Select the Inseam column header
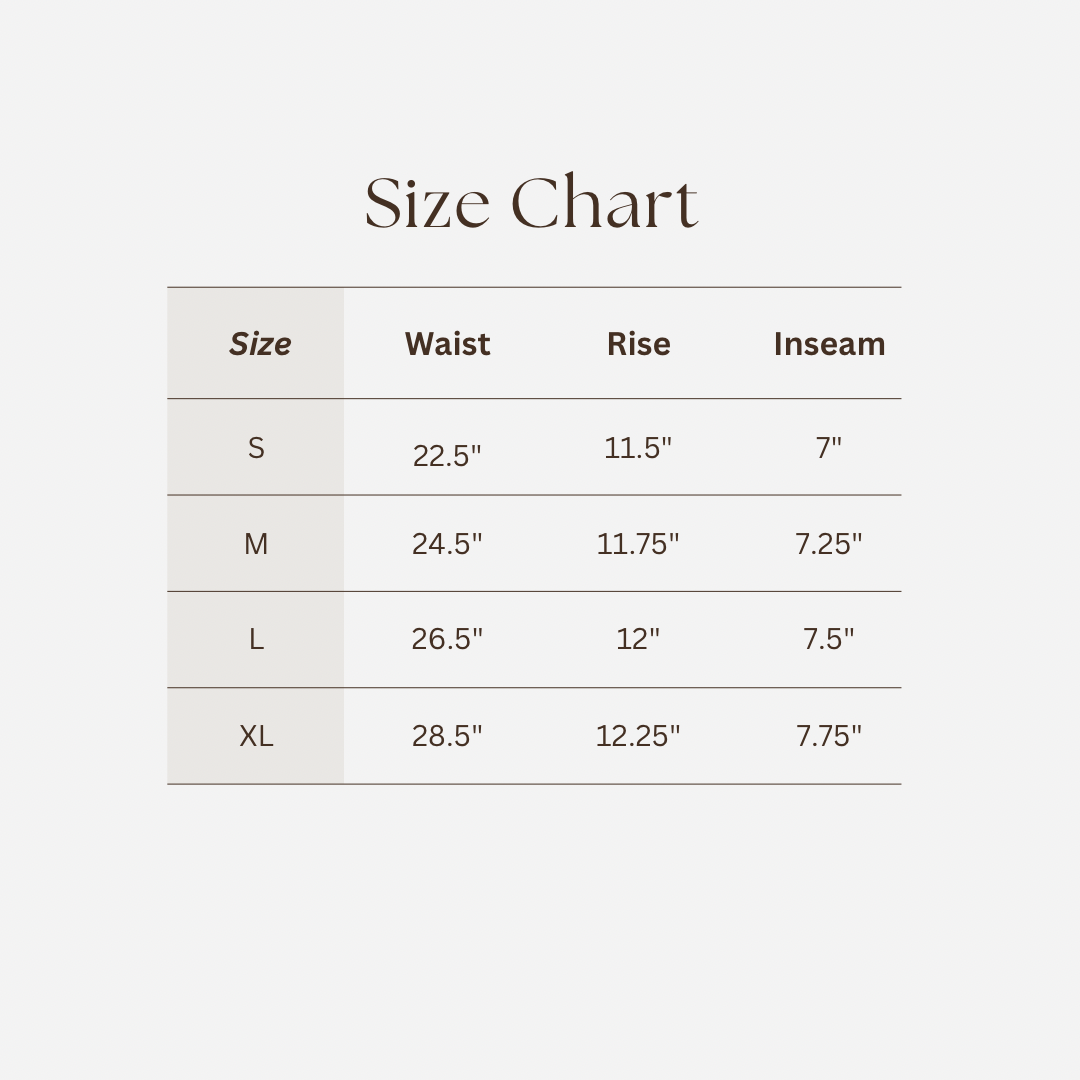The image size is (1080, 1080). coord(829,344)
